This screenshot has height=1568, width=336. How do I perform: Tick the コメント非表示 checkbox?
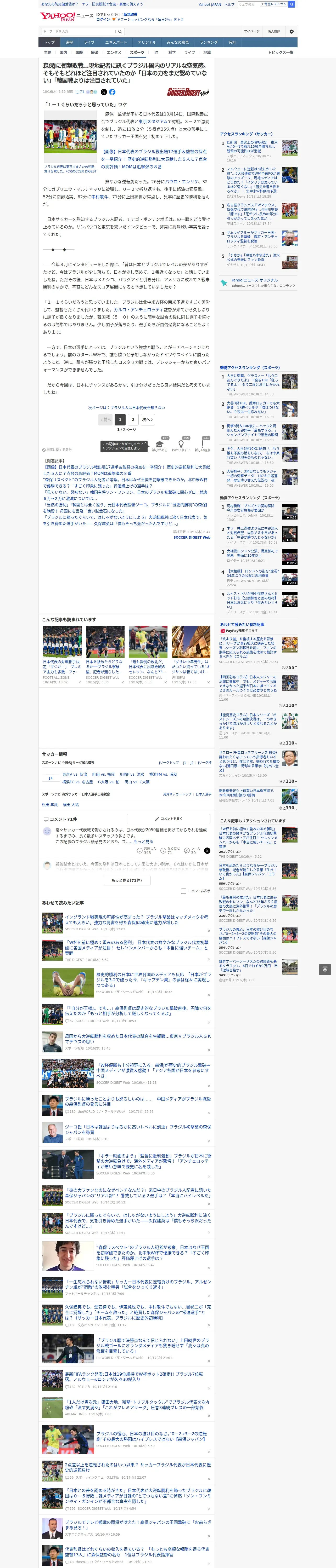(183, 891)
